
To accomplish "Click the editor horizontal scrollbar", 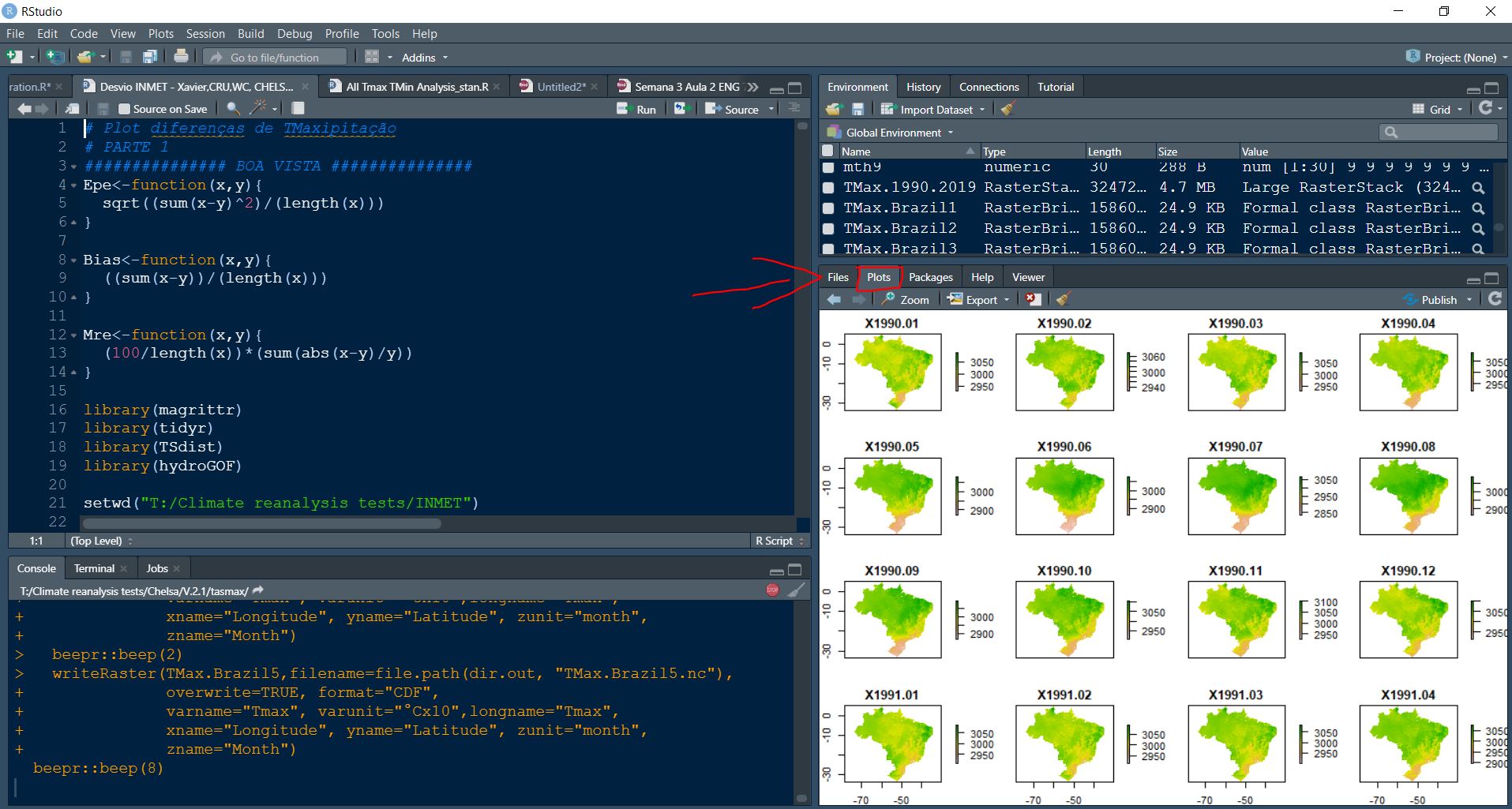I will [261, 523].
